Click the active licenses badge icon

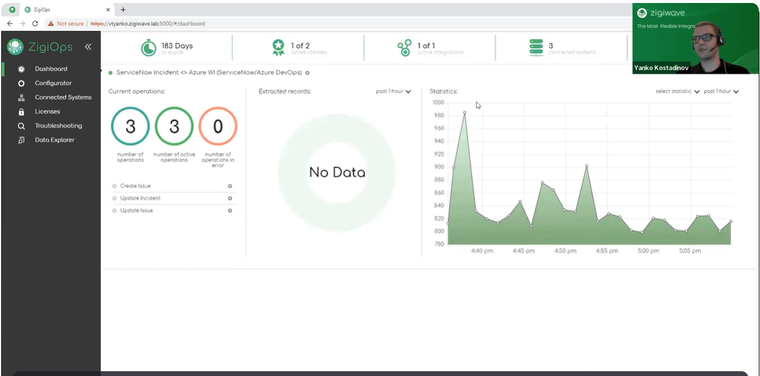[x=278, y=47]
